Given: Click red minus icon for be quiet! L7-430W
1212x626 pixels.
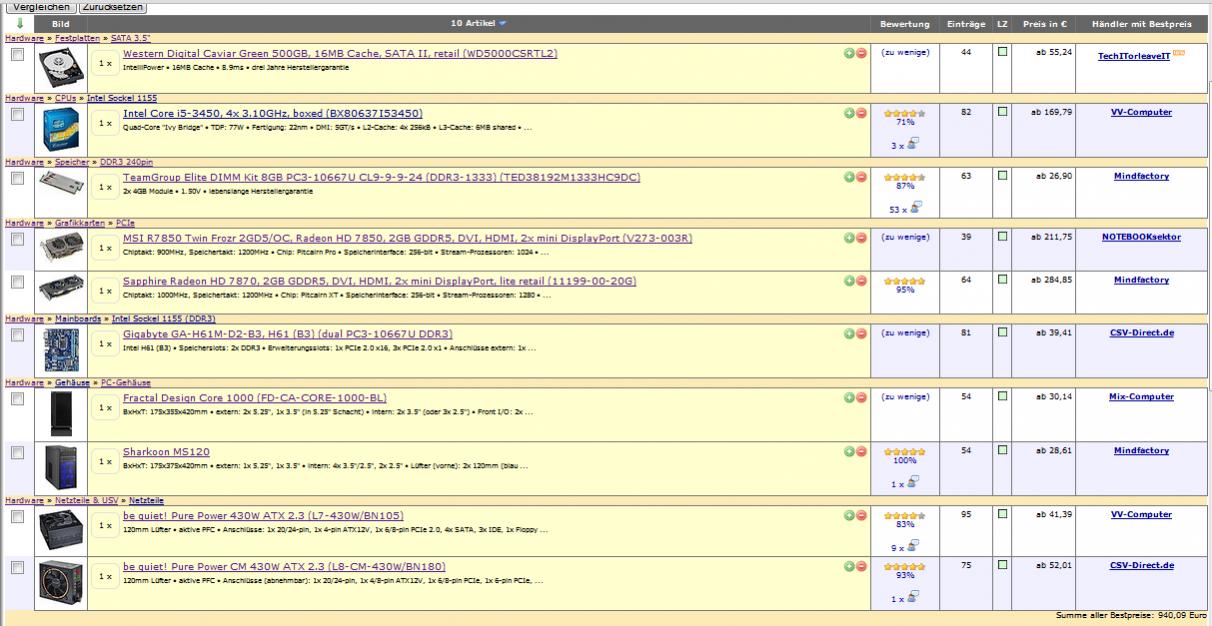Looking at the screenshot, I should (861, 515).
